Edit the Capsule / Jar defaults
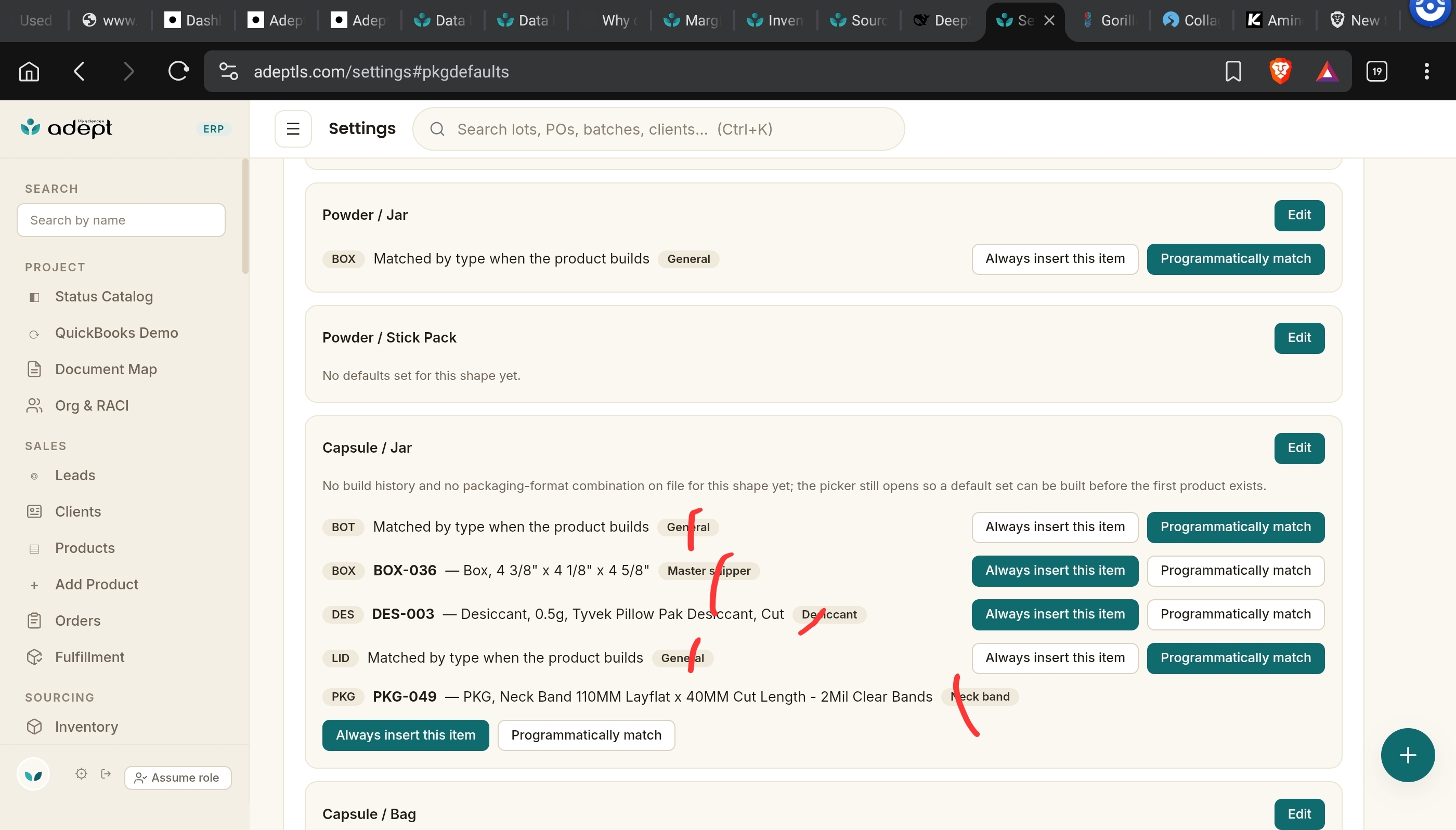This screenshot has height=830, width=1456. (1298, 448)
